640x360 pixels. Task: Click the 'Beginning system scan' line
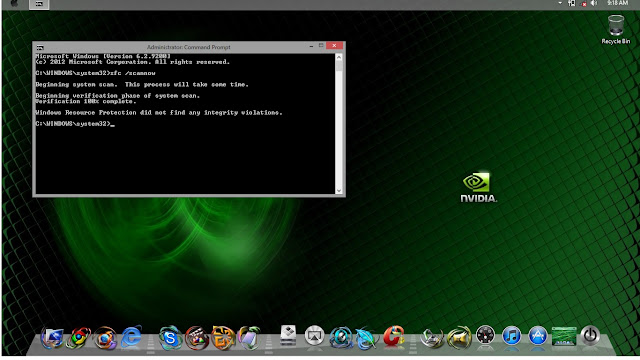142,84
